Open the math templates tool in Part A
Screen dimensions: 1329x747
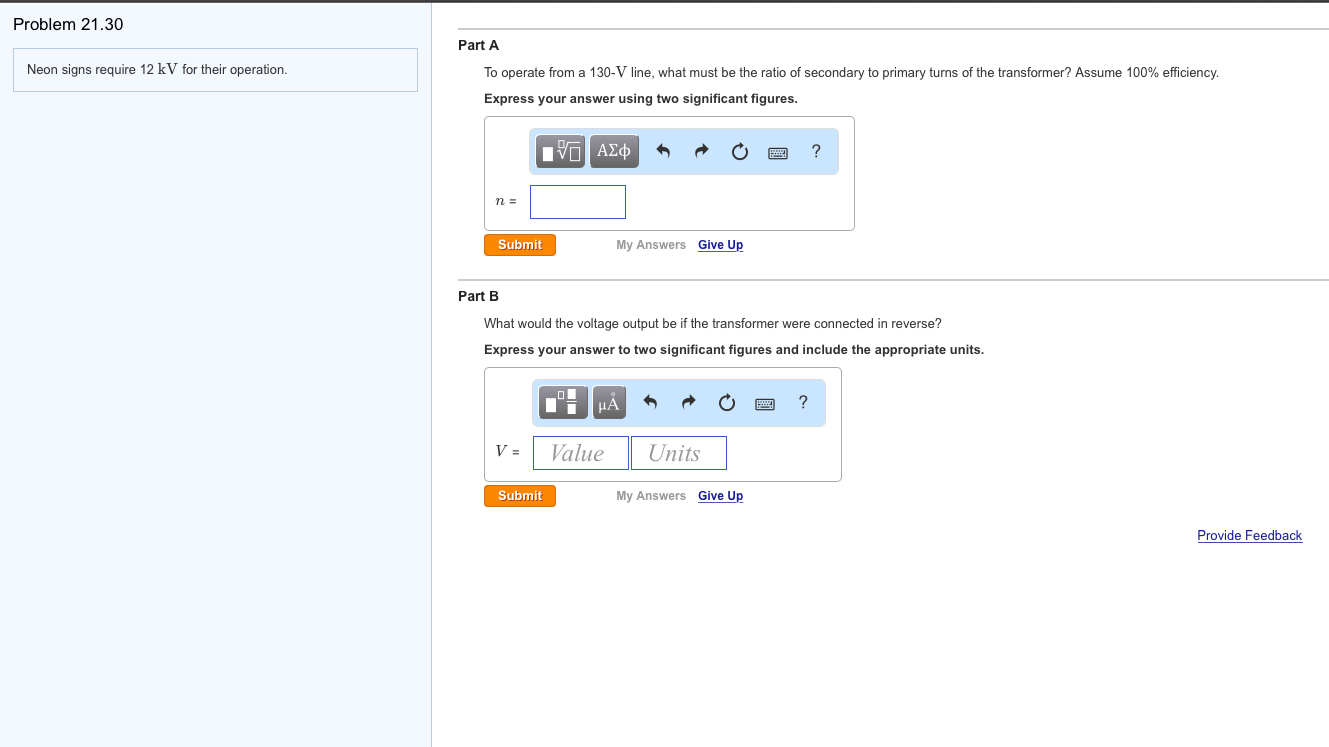coord(561,151)
